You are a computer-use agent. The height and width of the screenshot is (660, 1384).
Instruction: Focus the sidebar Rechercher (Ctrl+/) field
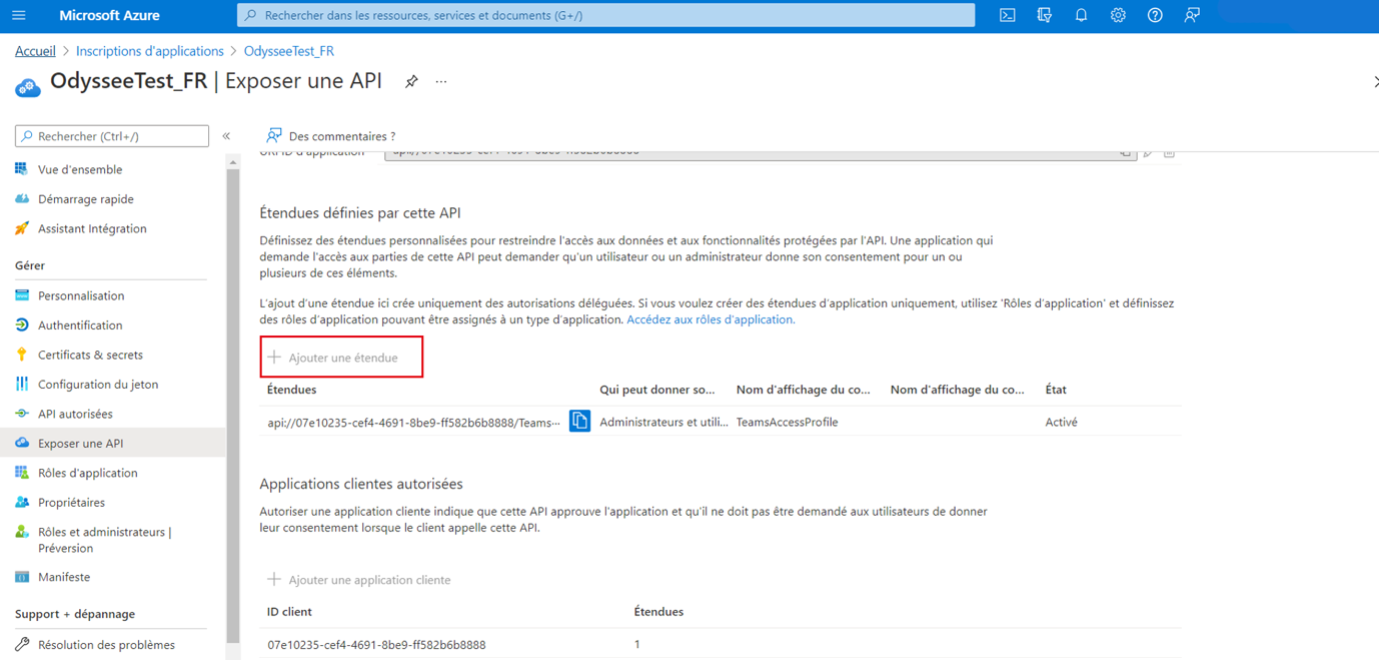[x=112, y=136]
